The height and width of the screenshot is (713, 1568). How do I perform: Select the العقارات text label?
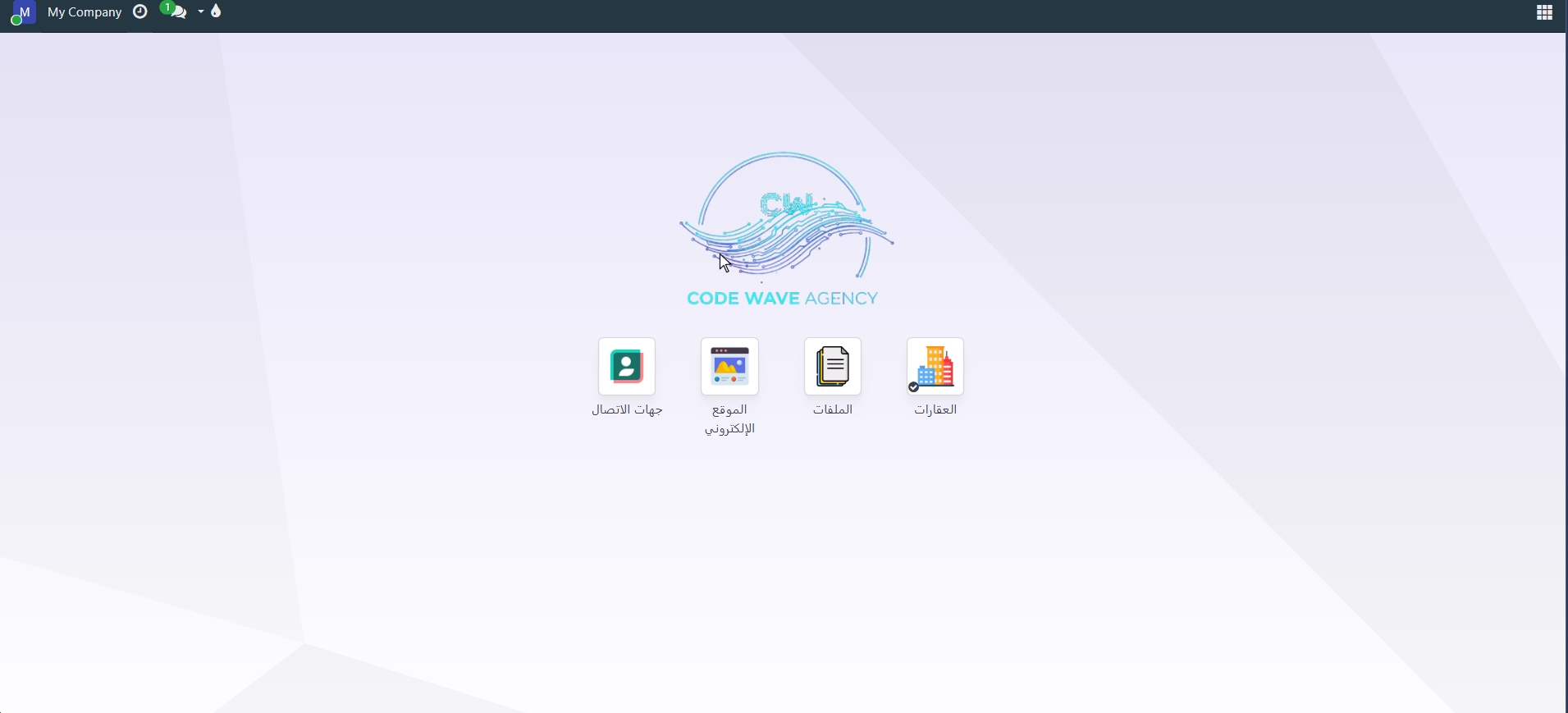pos(935,410)
